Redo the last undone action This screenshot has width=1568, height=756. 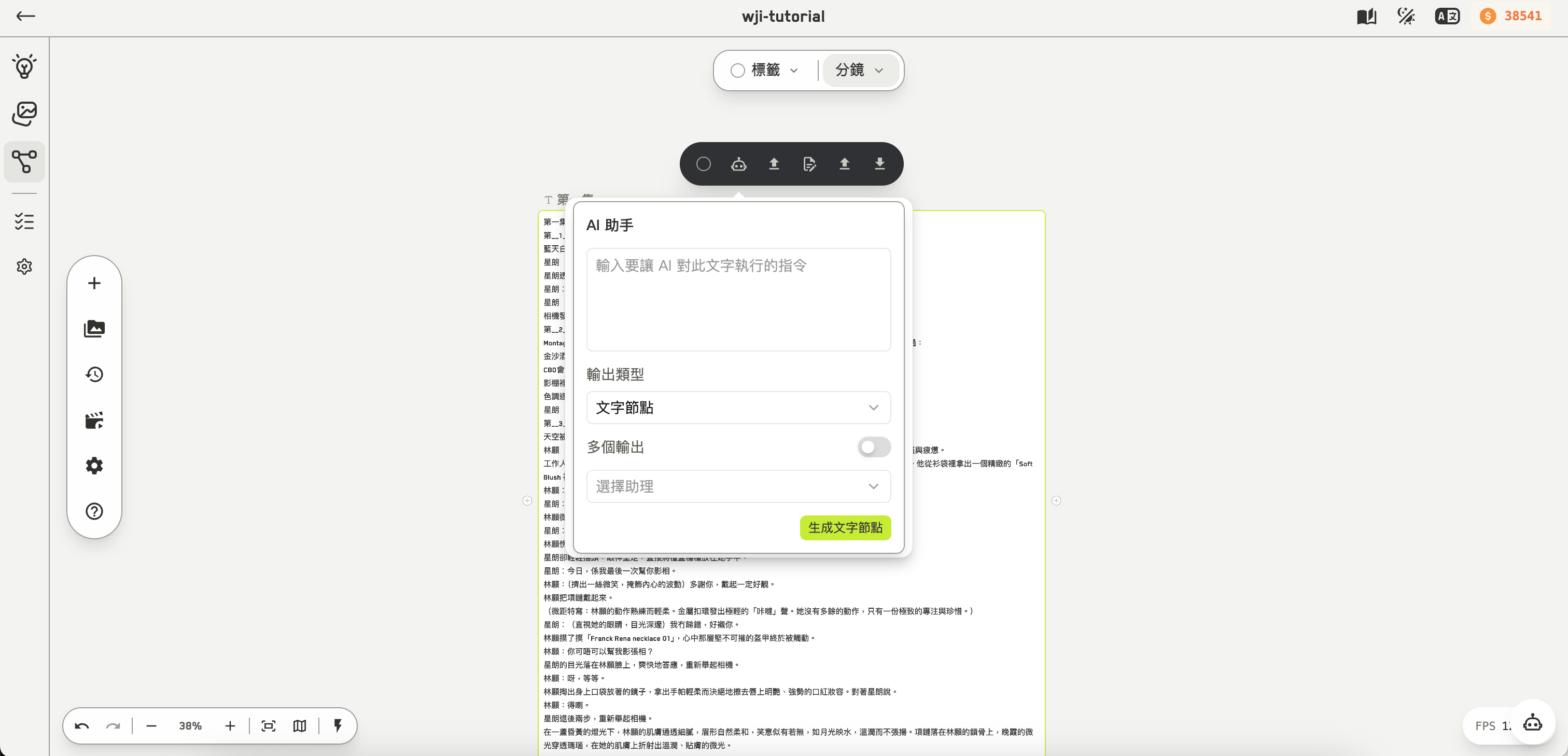pos(113,725)
